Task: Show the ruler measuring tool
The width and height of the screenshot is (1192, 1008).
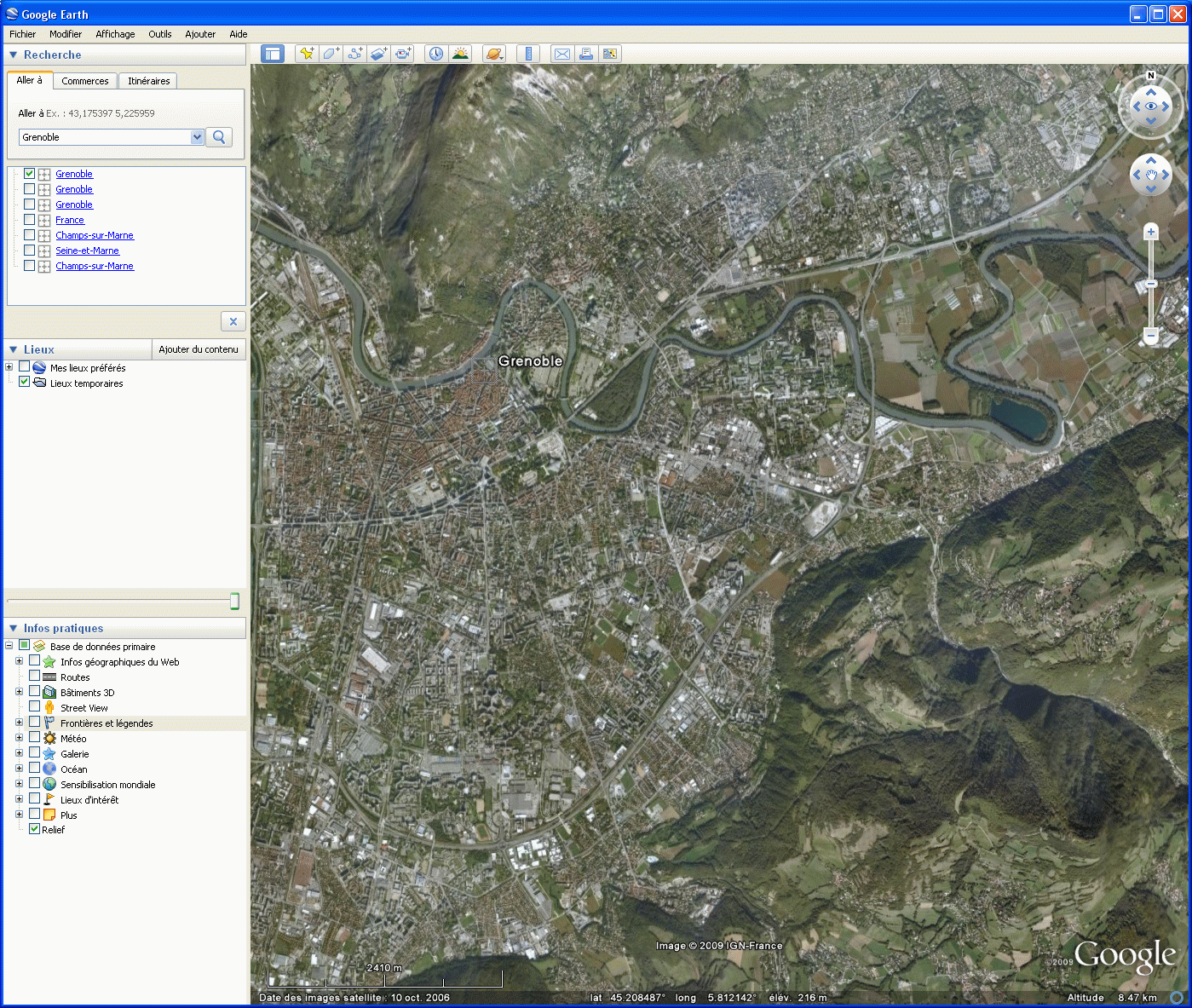Action: 528,54
